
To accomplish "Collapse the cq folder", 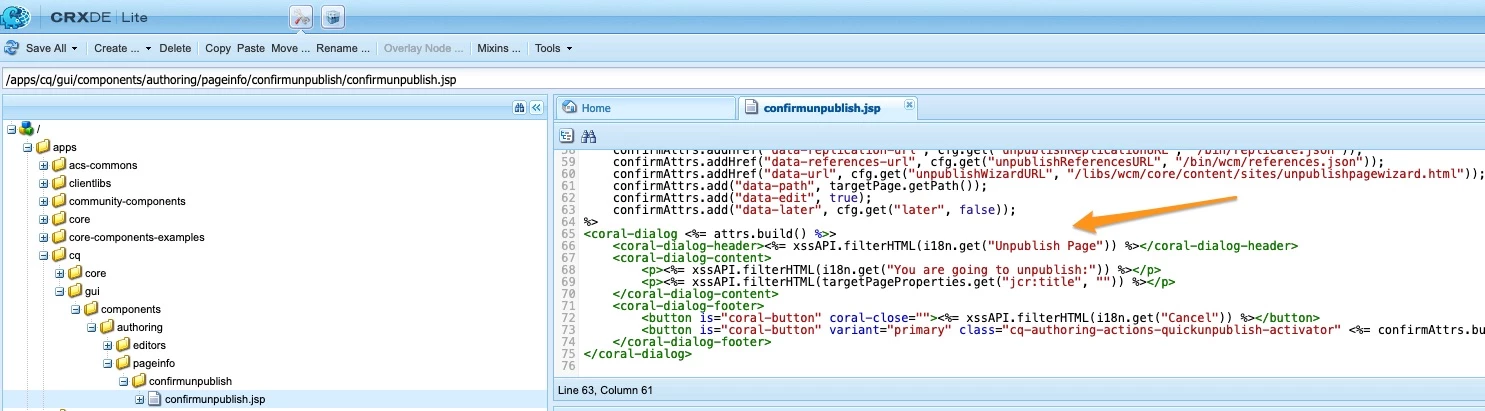I will tap(44, 255).
